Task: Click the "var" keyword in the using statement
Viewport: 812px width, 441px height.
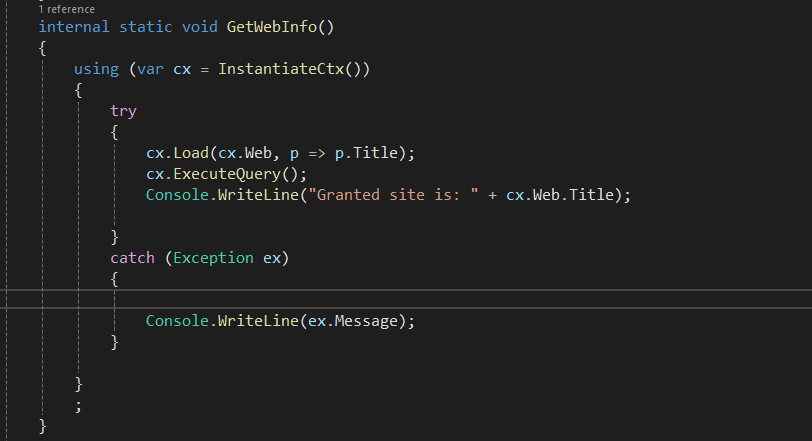Action: (150, 69)
